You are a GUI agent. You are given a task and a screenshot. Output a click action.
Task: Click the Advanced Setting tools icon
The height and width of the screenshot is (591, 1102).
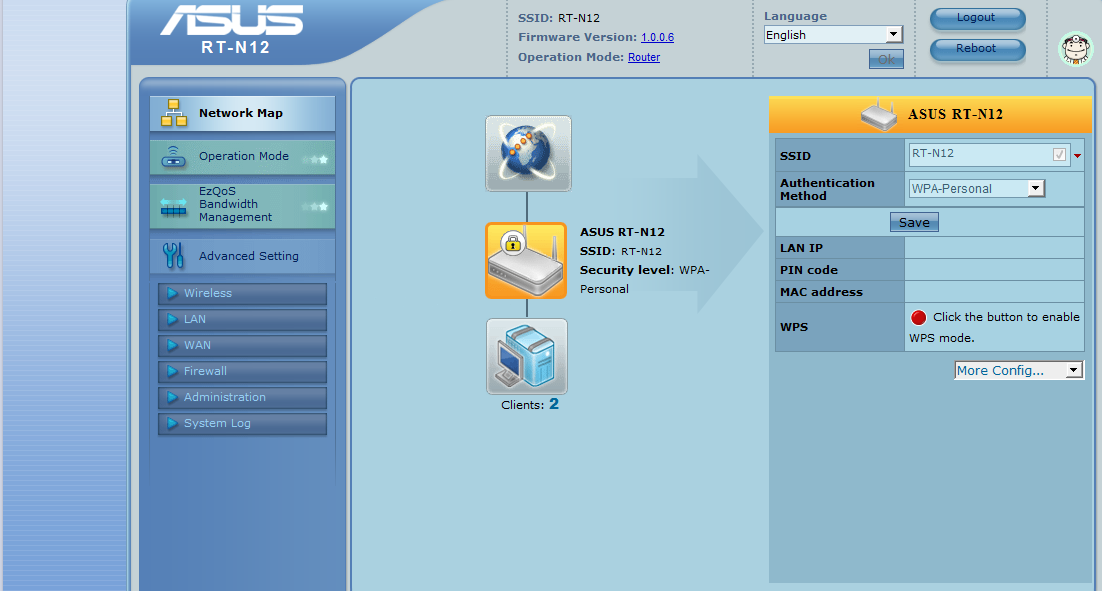(x=173, y=256)
